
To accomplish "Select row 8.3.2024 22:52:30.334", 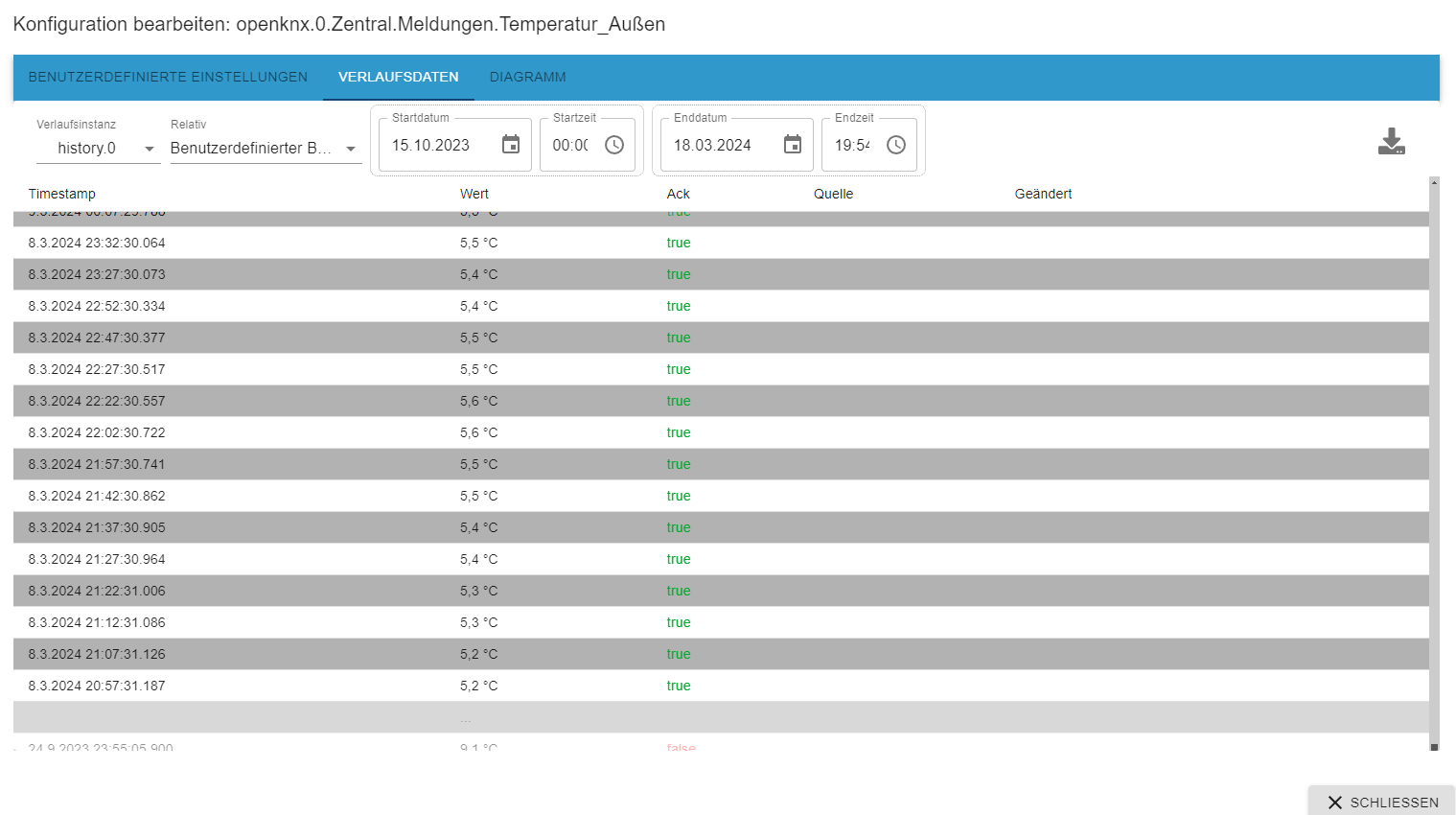I will [x=721, y=306].
